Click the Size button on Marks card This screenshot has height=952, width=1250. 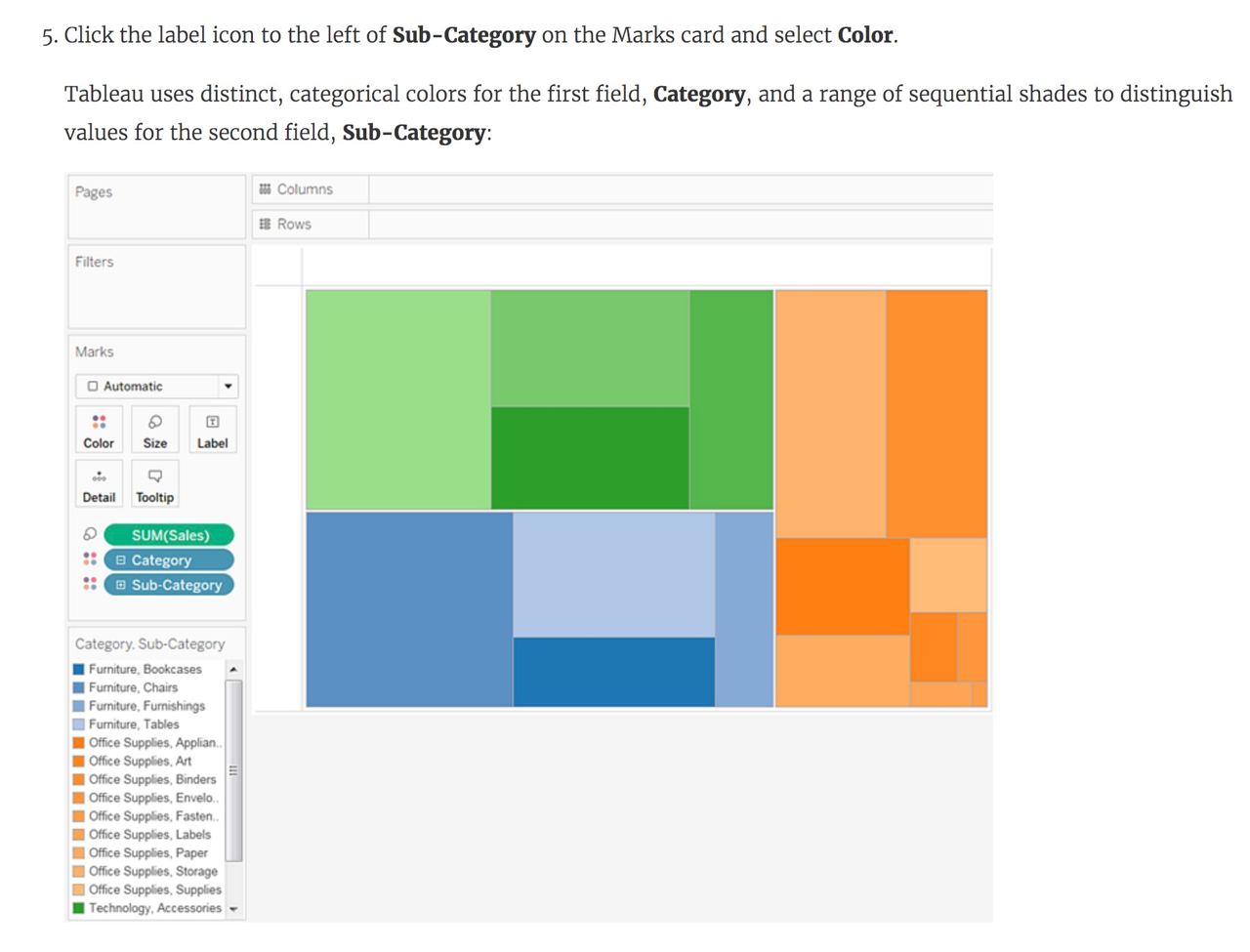[x=155, y=430]
